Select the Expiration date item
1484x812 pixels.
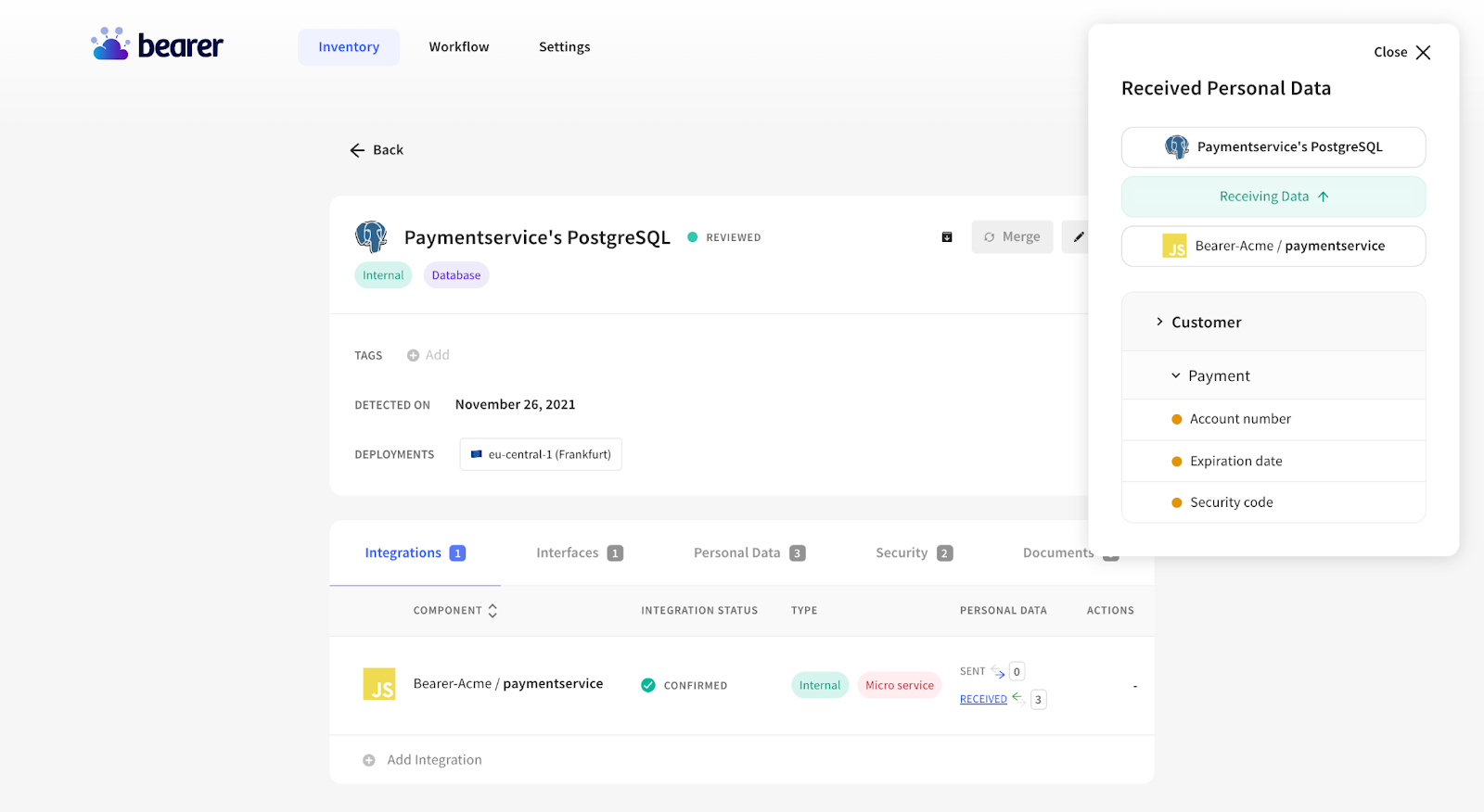point(1273,462)
